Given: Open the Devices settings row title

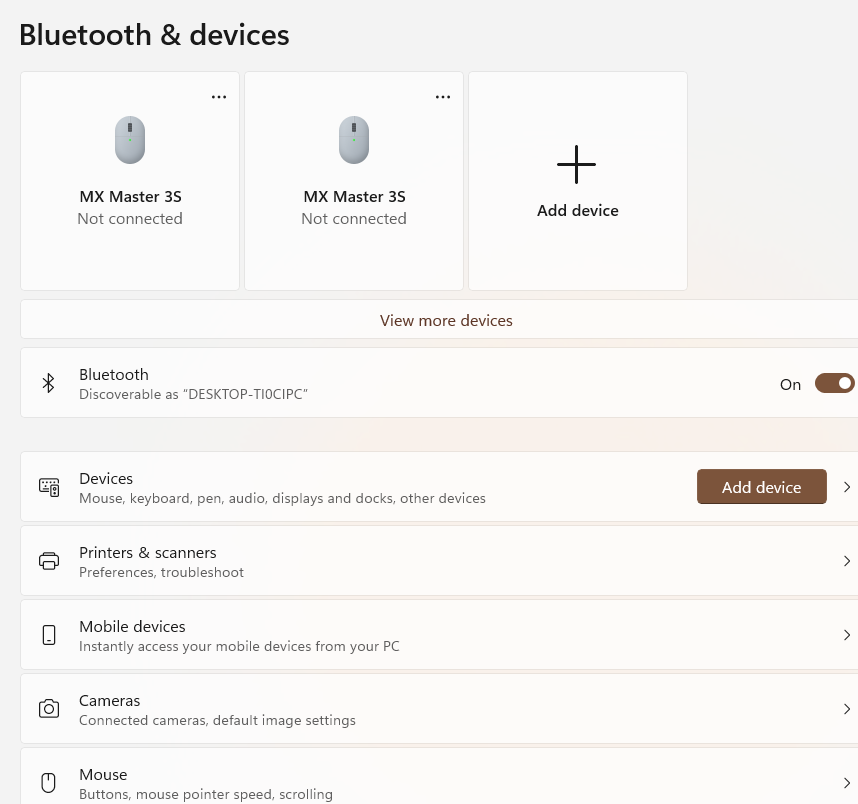Looking at the screenshot, I should tap(106, 478).
